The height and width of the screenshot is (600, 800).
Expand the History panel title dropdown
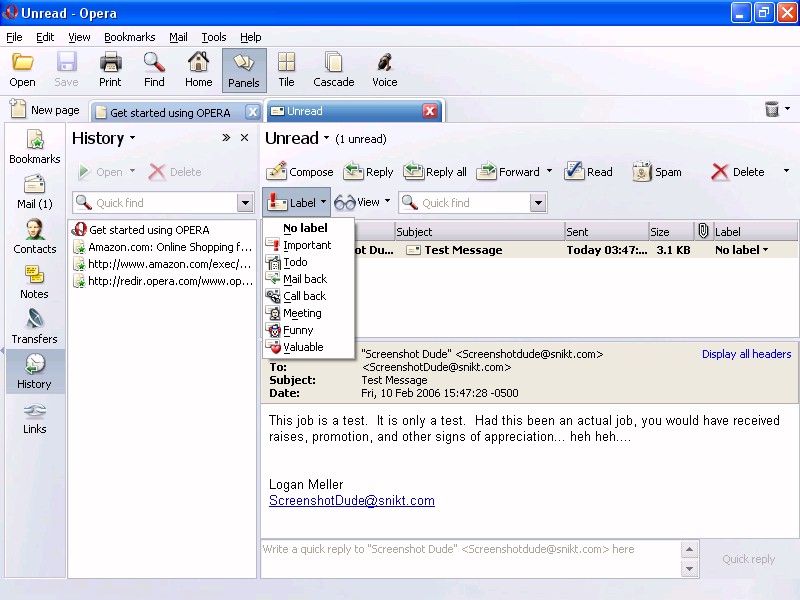click(132, 139)
